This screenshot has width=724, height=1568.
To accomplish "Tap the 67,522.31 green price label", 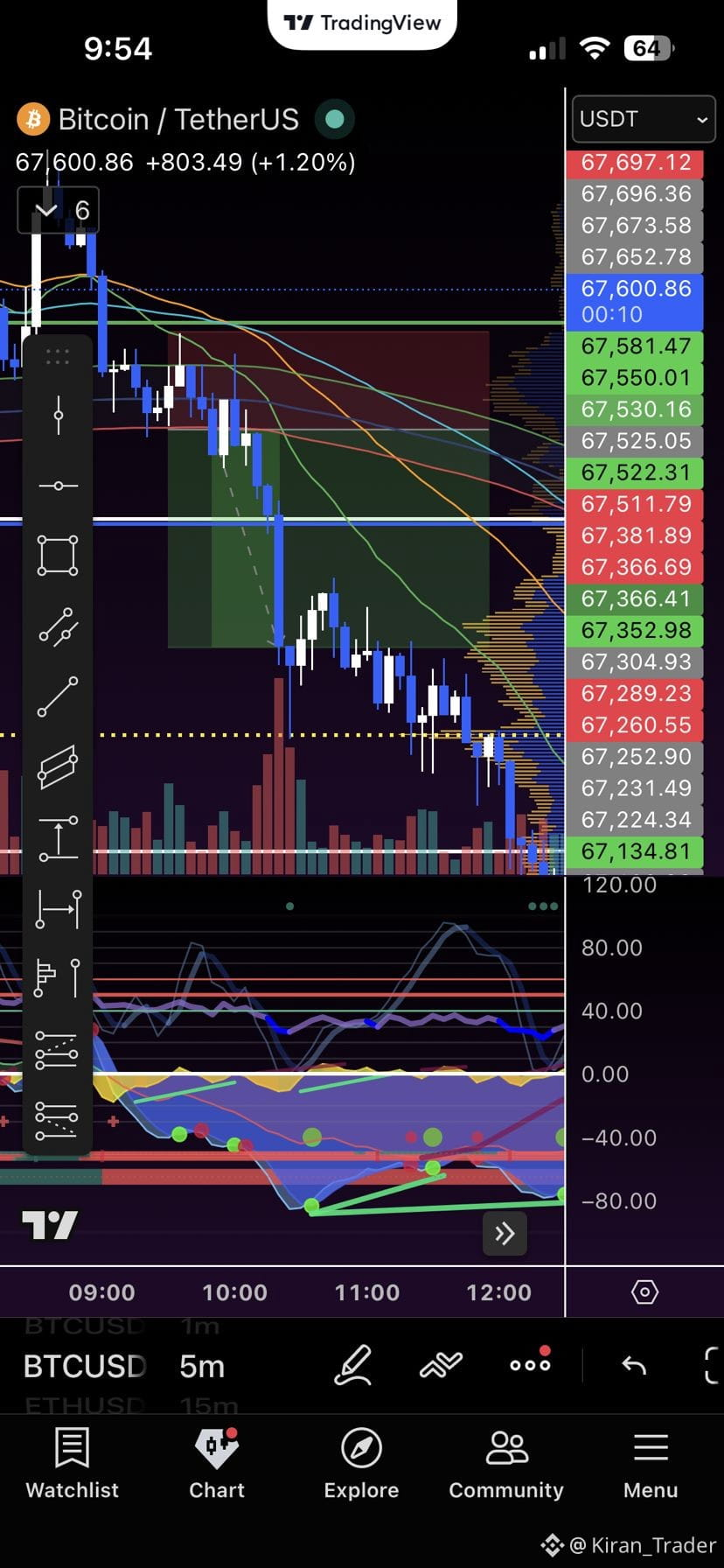I will [x=635, y=472].
